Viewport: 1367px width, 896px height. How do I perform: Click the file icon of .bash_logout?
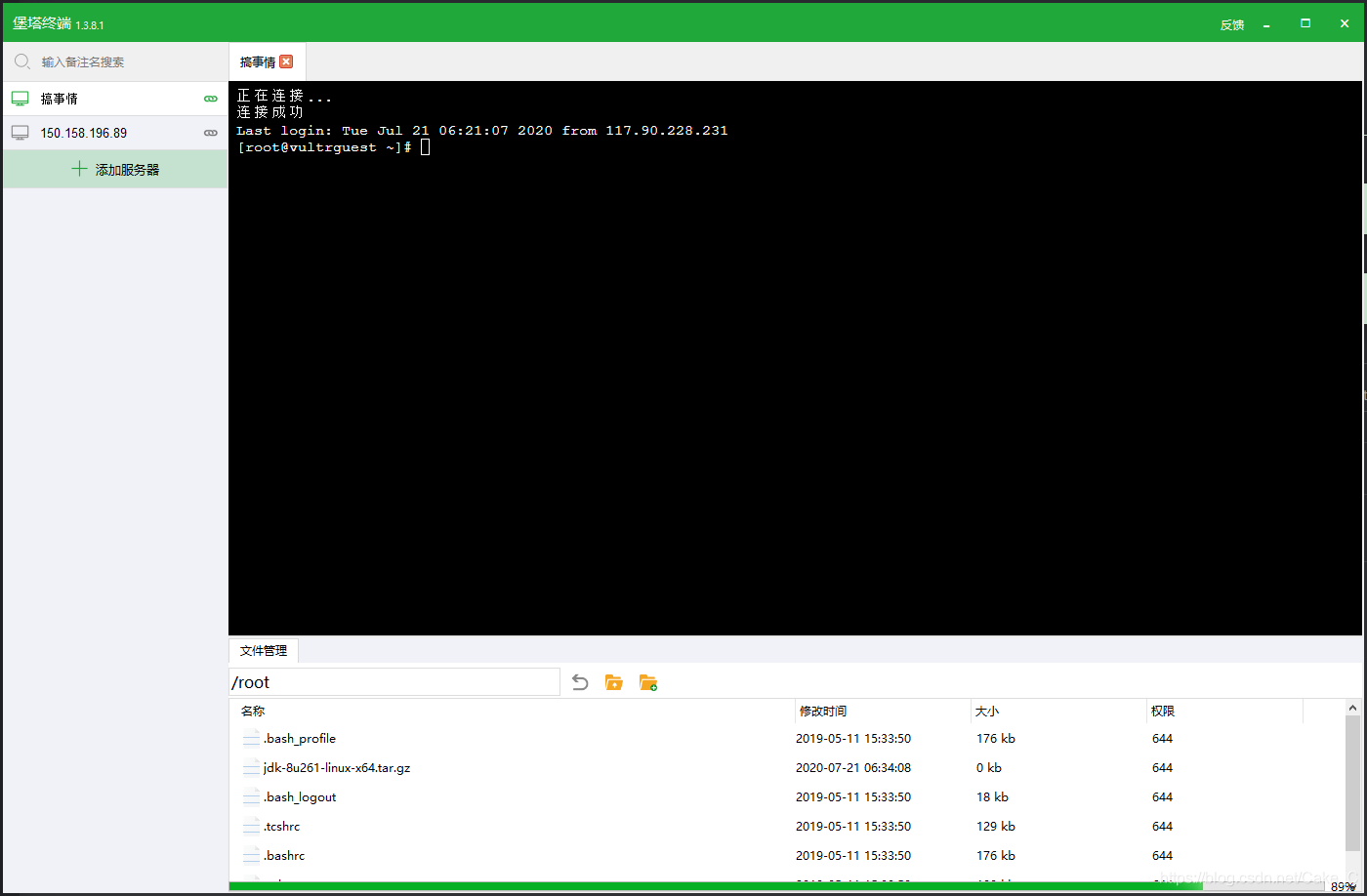pyautogui.click(x=252, y=796)
